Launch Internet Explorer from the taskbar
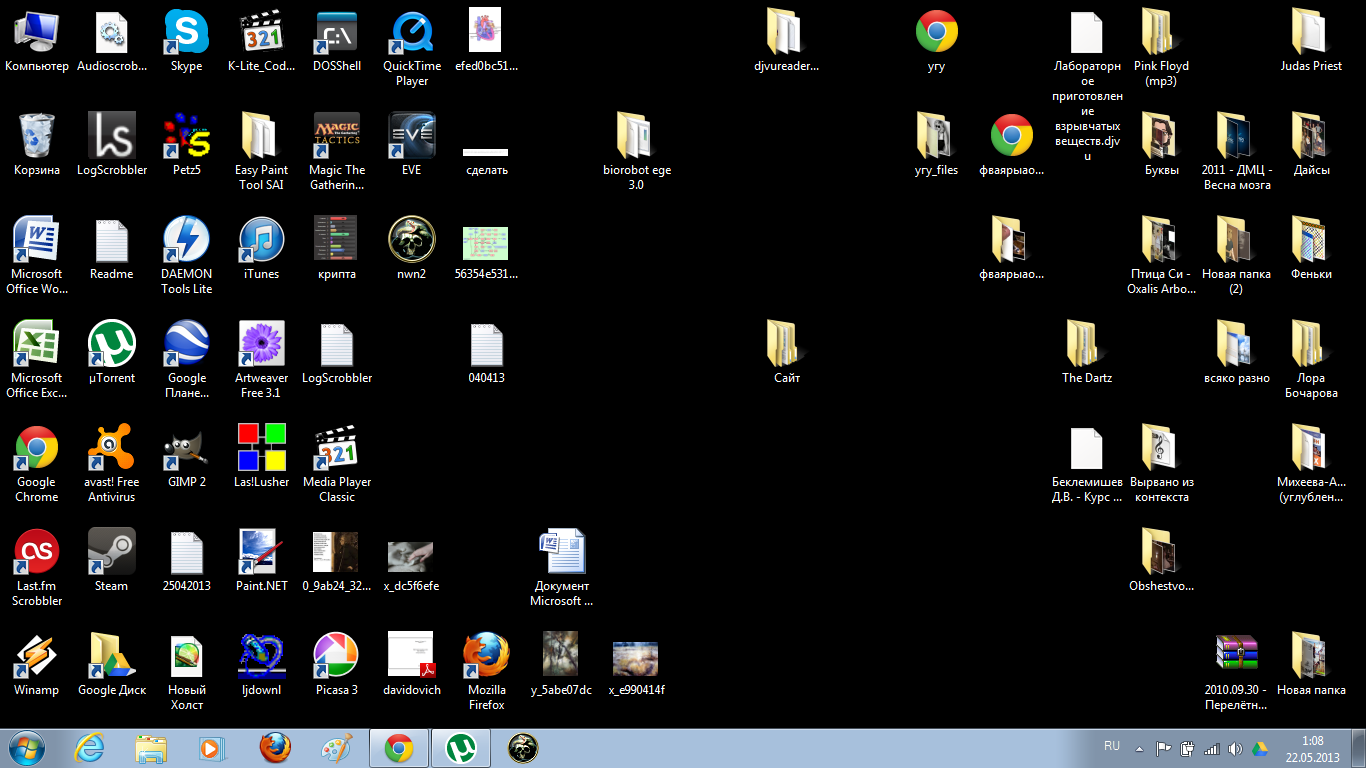The image size is (1366, 768). click(90, 748)
